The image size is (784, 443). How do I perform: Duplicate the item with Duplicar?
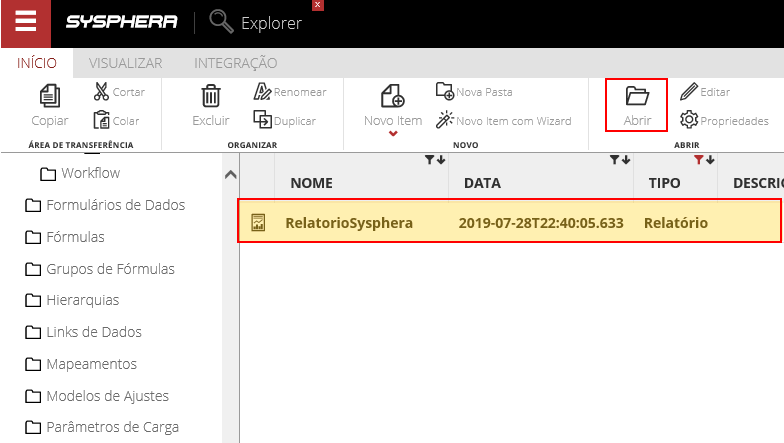pos(284,120)
